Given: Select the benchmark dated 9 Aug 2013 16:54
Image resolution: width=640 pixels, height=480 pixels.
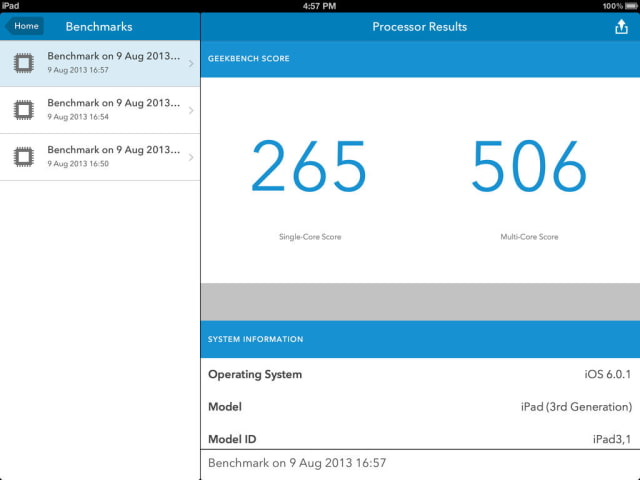Looking at the screenshot, I should click(100, 110).
